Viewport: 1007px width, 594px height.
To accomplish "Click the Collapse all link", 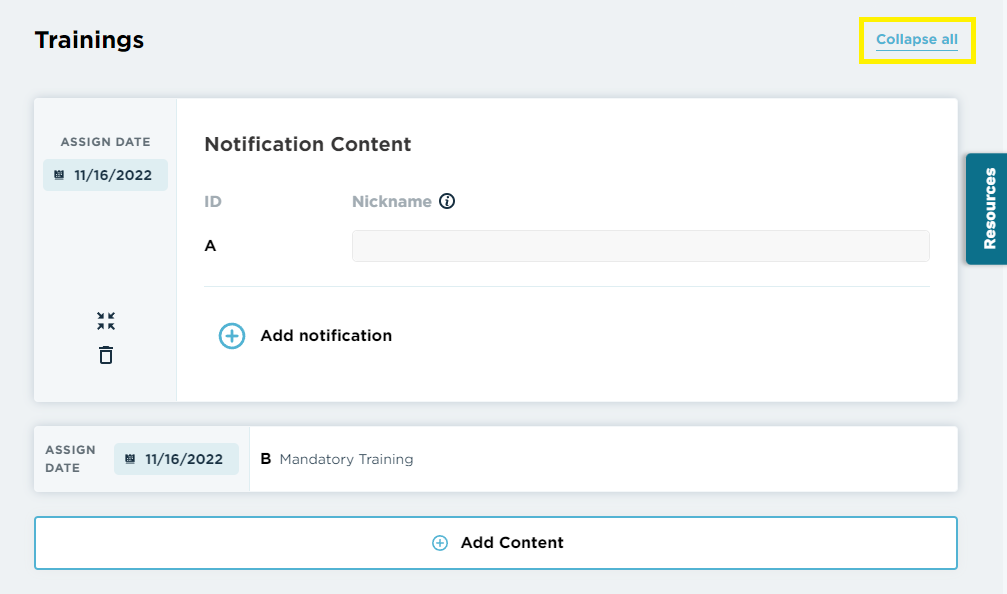I will tap(916, 39).
